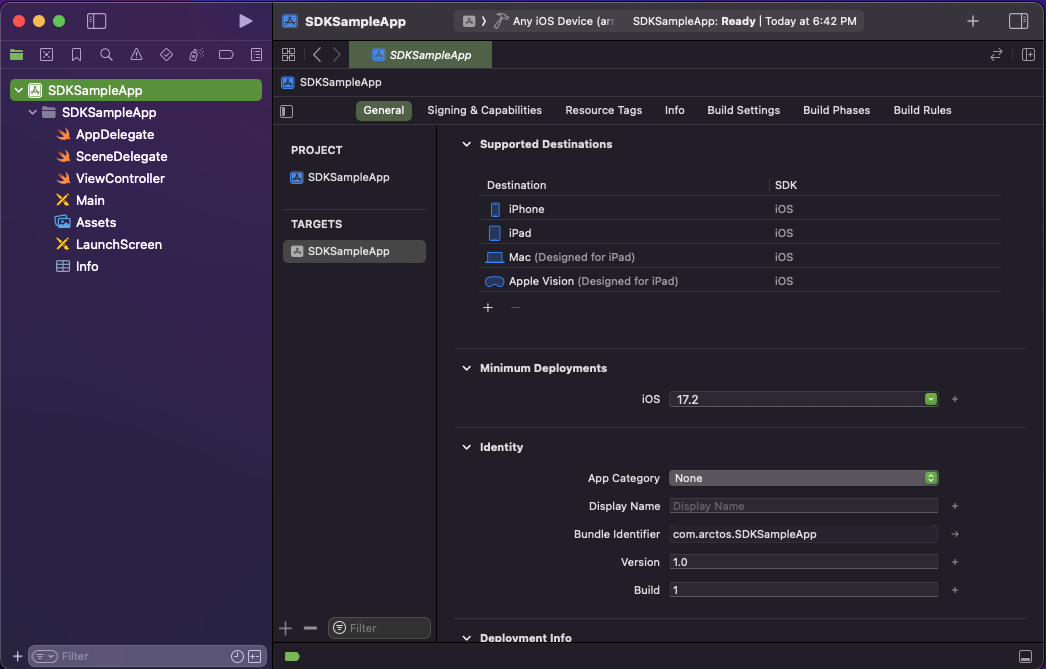Open the iOS minimum deployment version dropdown

coord(803,399)
